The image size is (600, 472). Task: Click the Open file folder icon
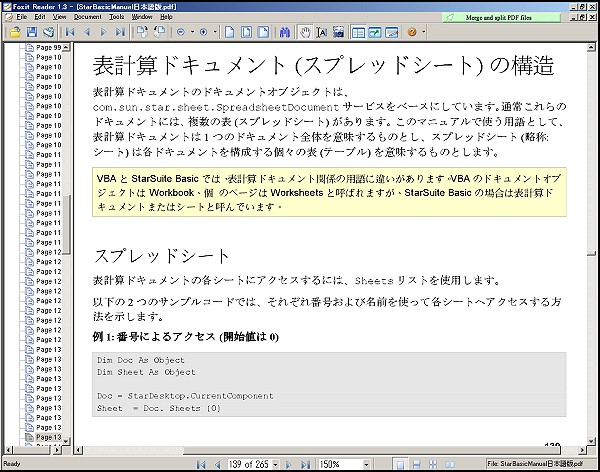[16, 32]
